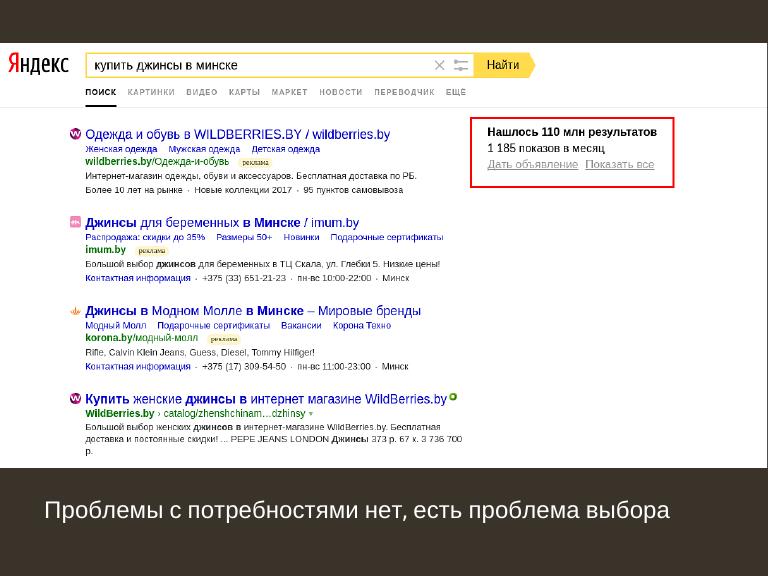Click 'Нашлось 110 млн результатов' text
The height and width of the screenshot is (576, 768).
[572, 132]
